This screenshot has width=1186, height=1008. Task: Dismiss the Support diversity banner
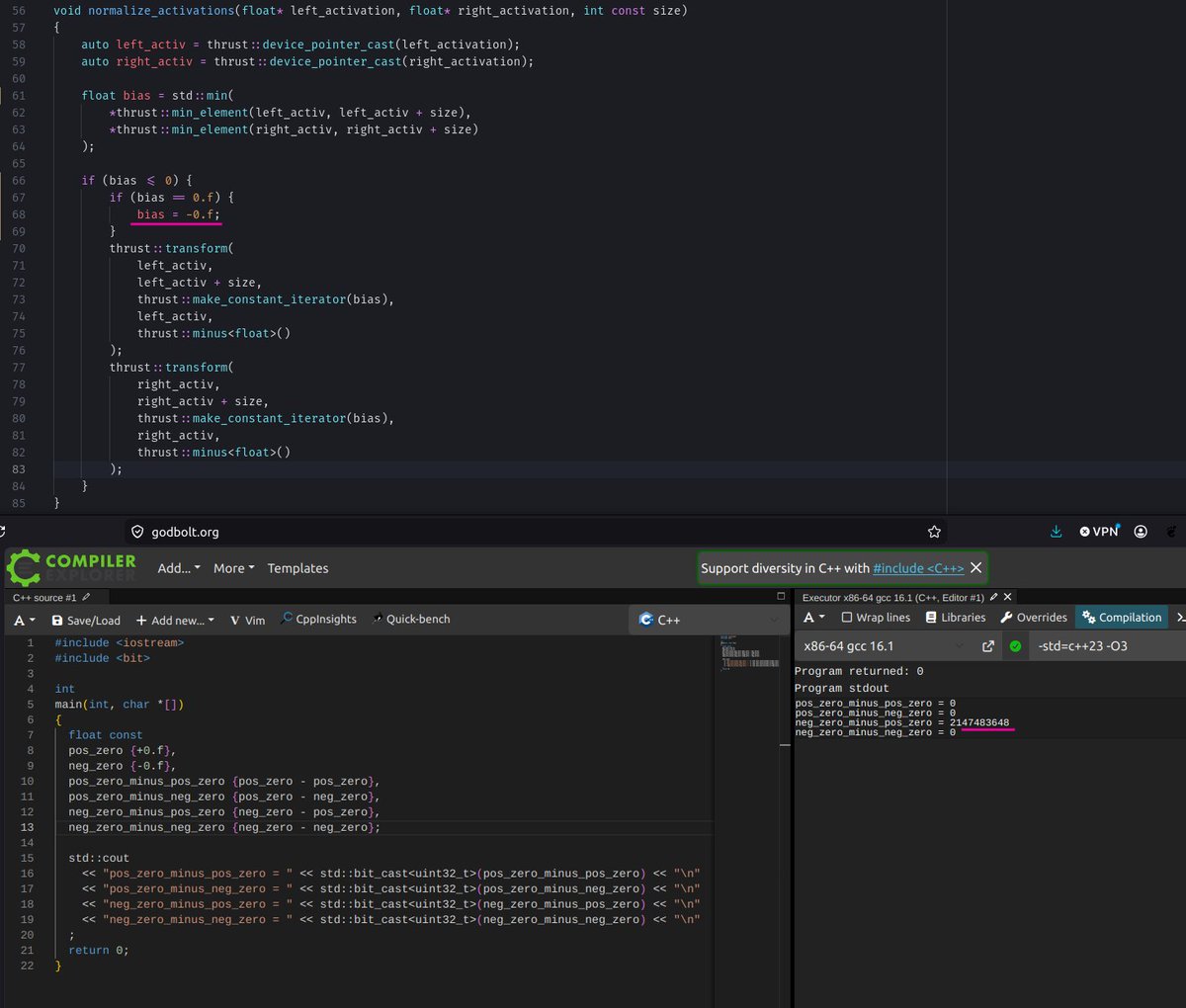coord(975,568)
